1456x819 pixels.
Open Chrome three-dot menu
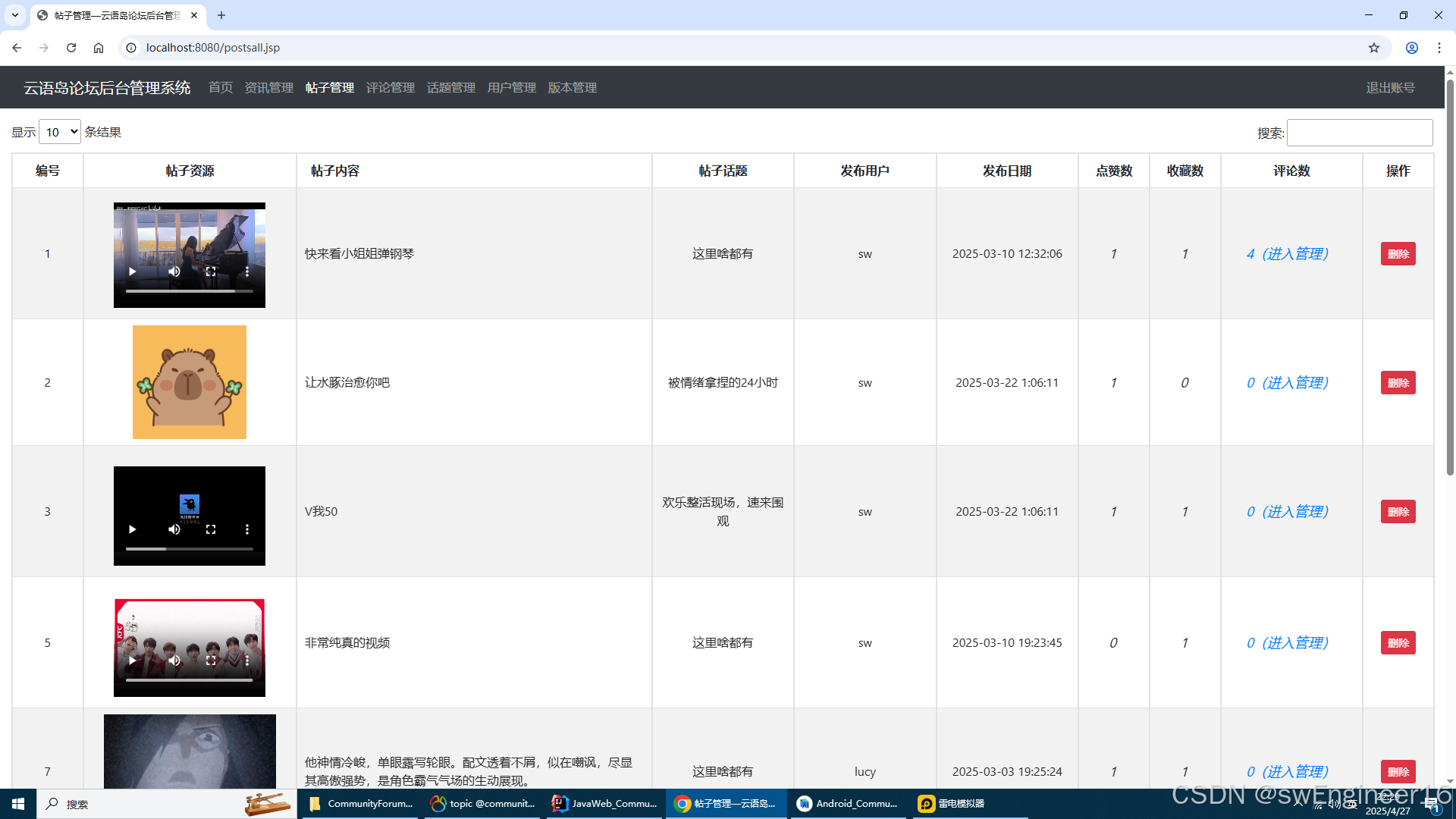point(1439,48)
